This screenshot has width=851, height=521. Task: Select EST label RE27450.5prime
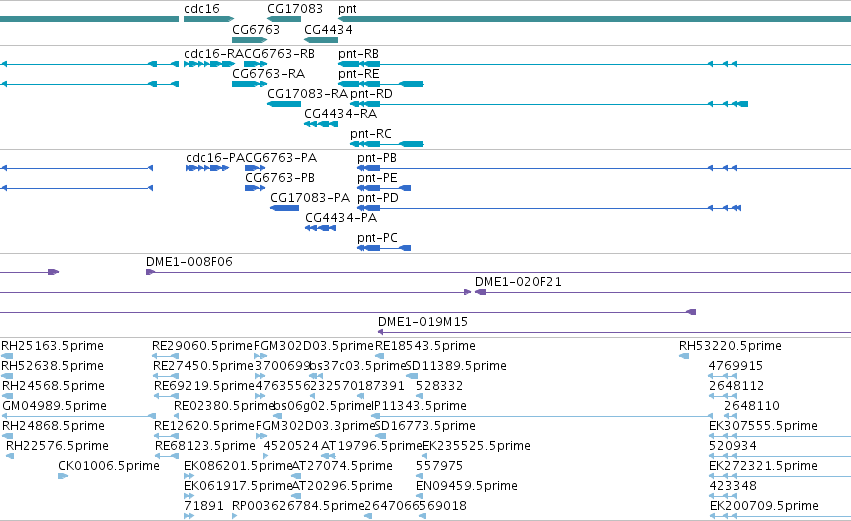point(204,366)
